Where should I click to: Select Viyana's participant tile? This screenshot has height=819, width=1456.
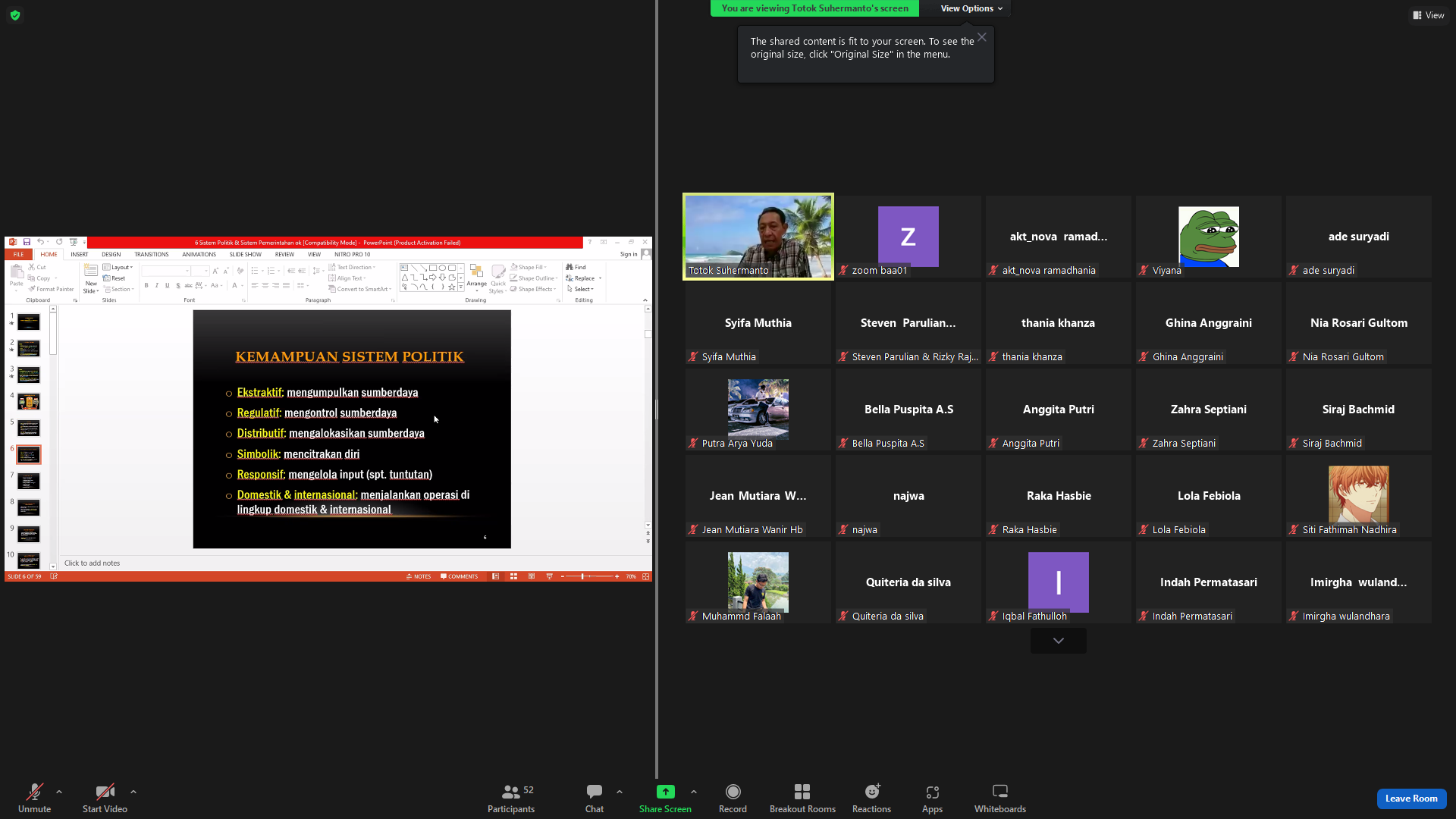(1209, 237)
